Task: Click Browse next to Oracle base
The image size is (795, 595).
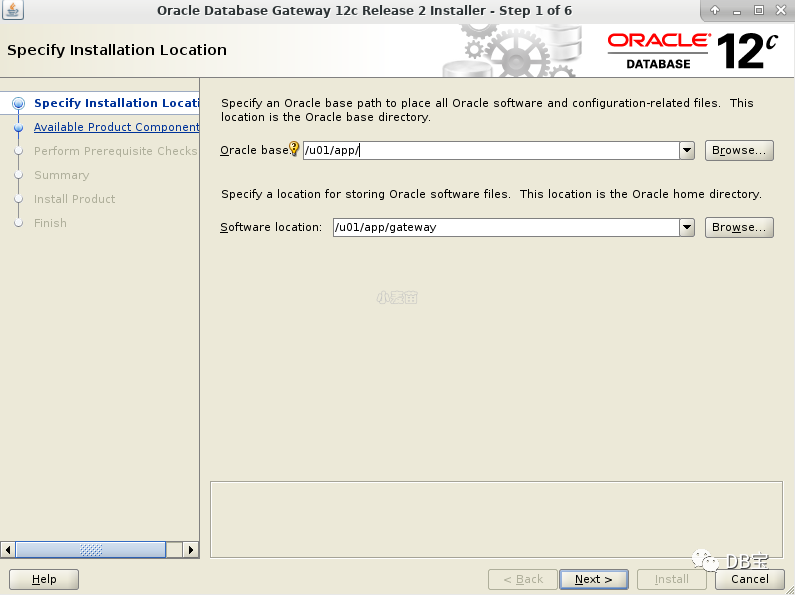Action: coord(739,151)
